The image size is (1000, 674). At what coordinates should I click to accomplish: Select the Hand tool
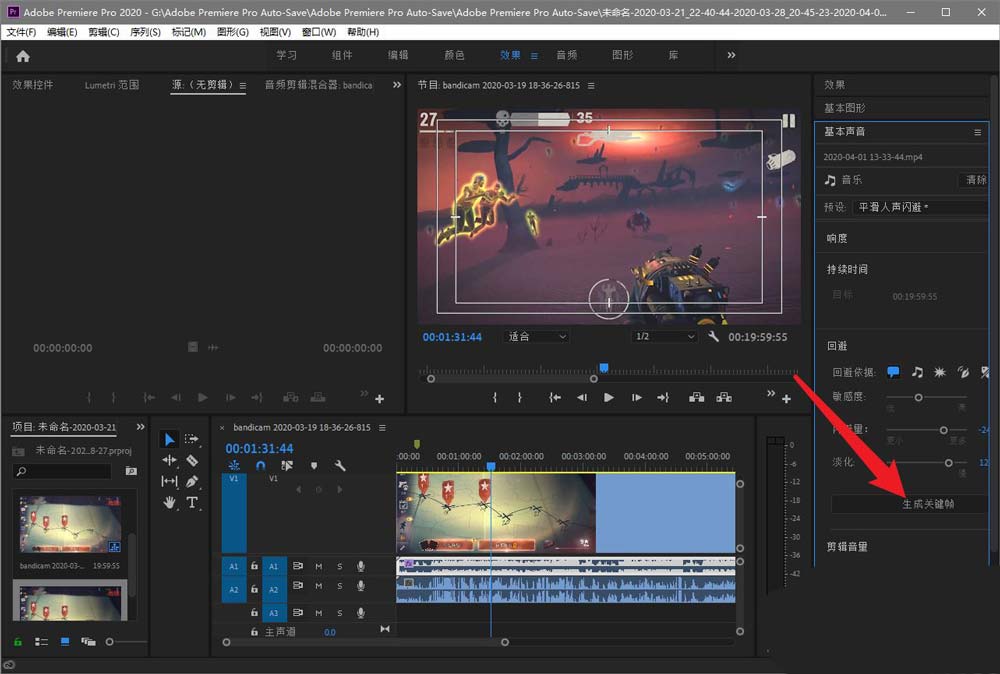(169, 502)
